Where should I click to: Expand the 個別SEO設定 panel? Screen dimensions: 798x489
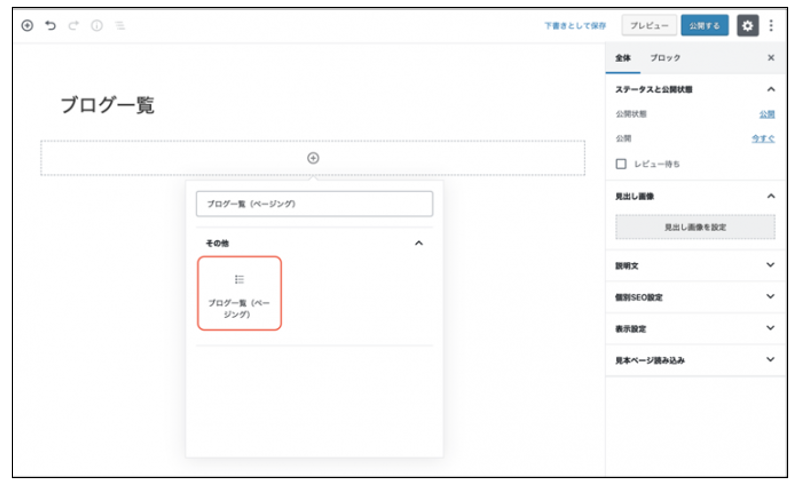coord(770,297)
